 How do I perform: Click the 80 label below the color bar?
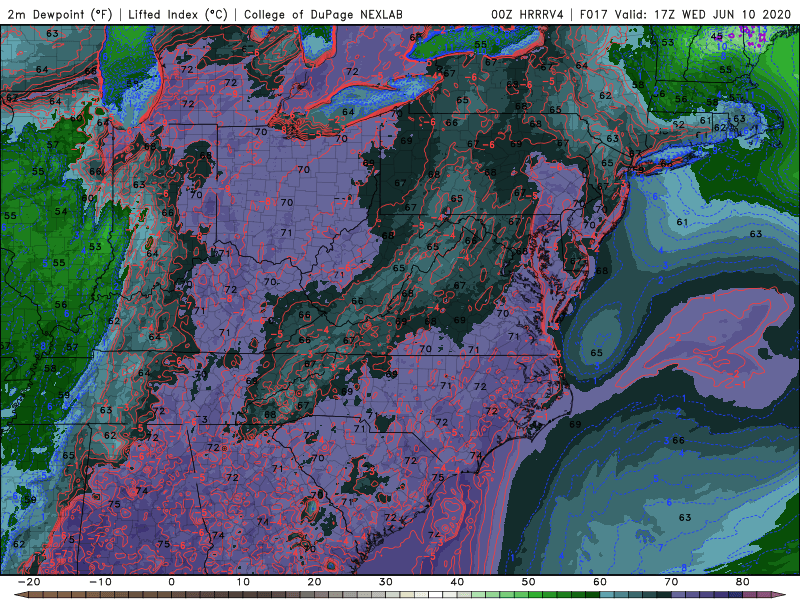pos(743,582)
